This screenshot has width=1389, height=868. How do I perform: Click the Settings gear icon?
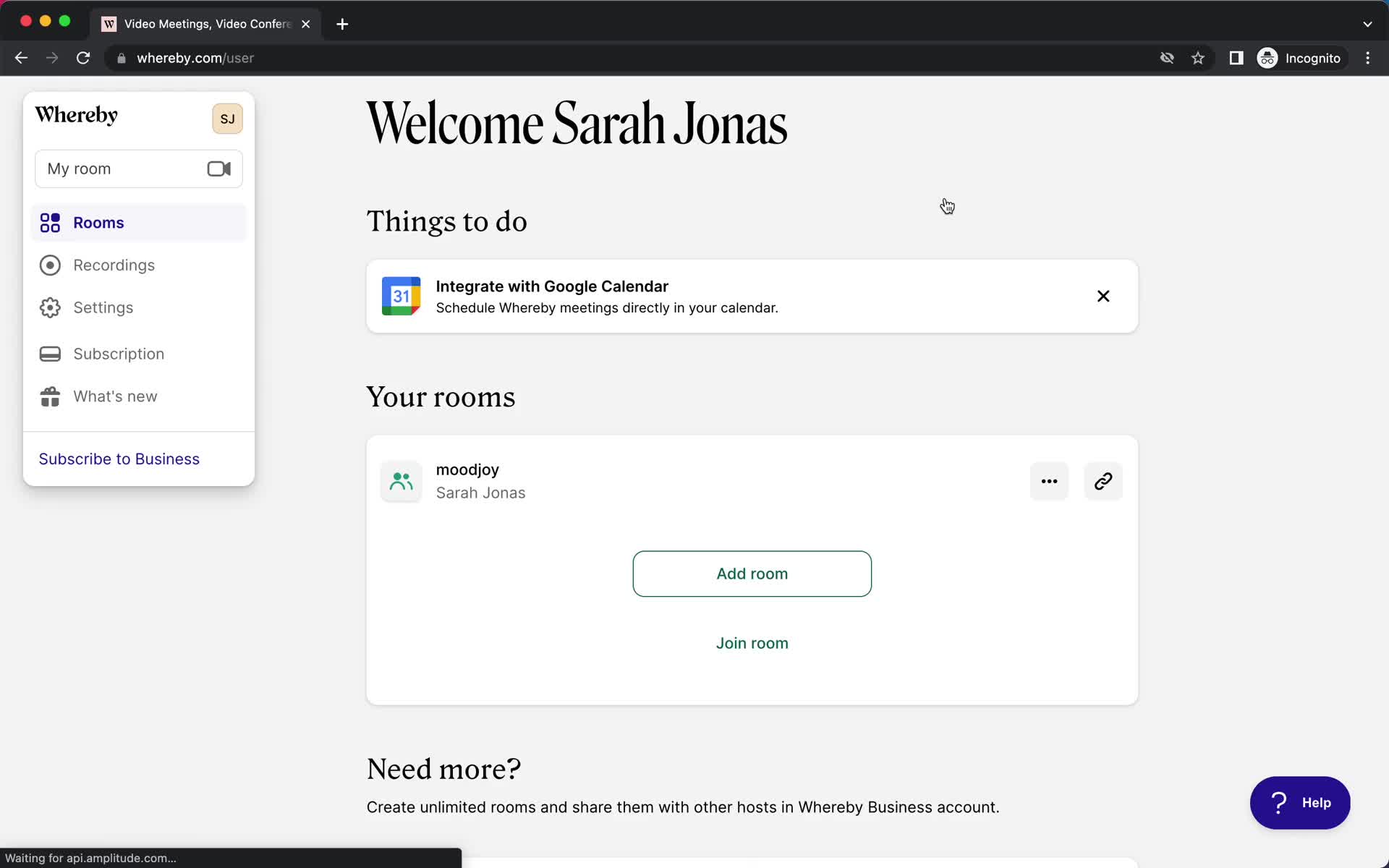coord(50,307)
